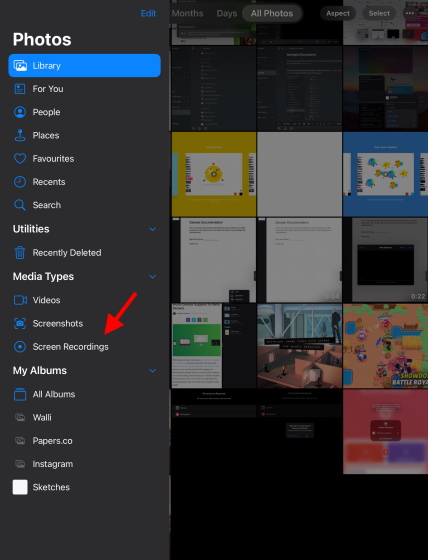The height and width of the screenshot is (560, 428).
Task: Select the Screenshots icon
Action: (20, 324)
